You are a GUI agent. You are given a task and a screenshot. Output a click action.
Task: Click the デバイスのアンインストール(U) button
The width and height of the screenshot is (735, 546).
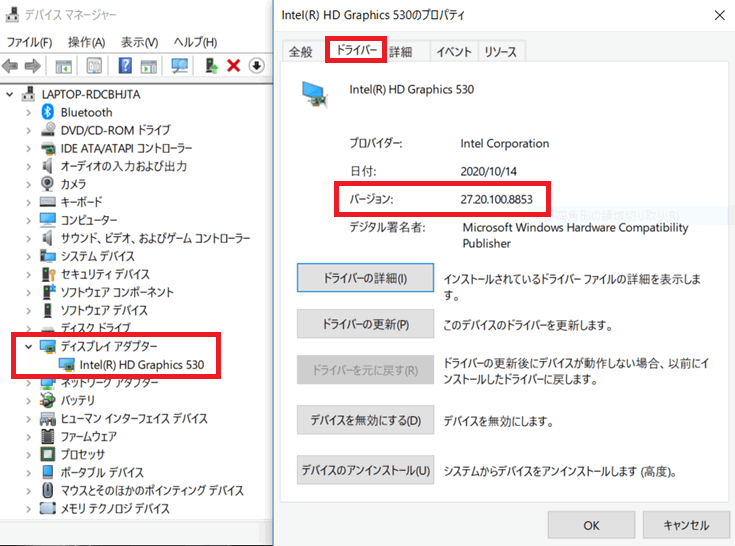click(365, 470)
